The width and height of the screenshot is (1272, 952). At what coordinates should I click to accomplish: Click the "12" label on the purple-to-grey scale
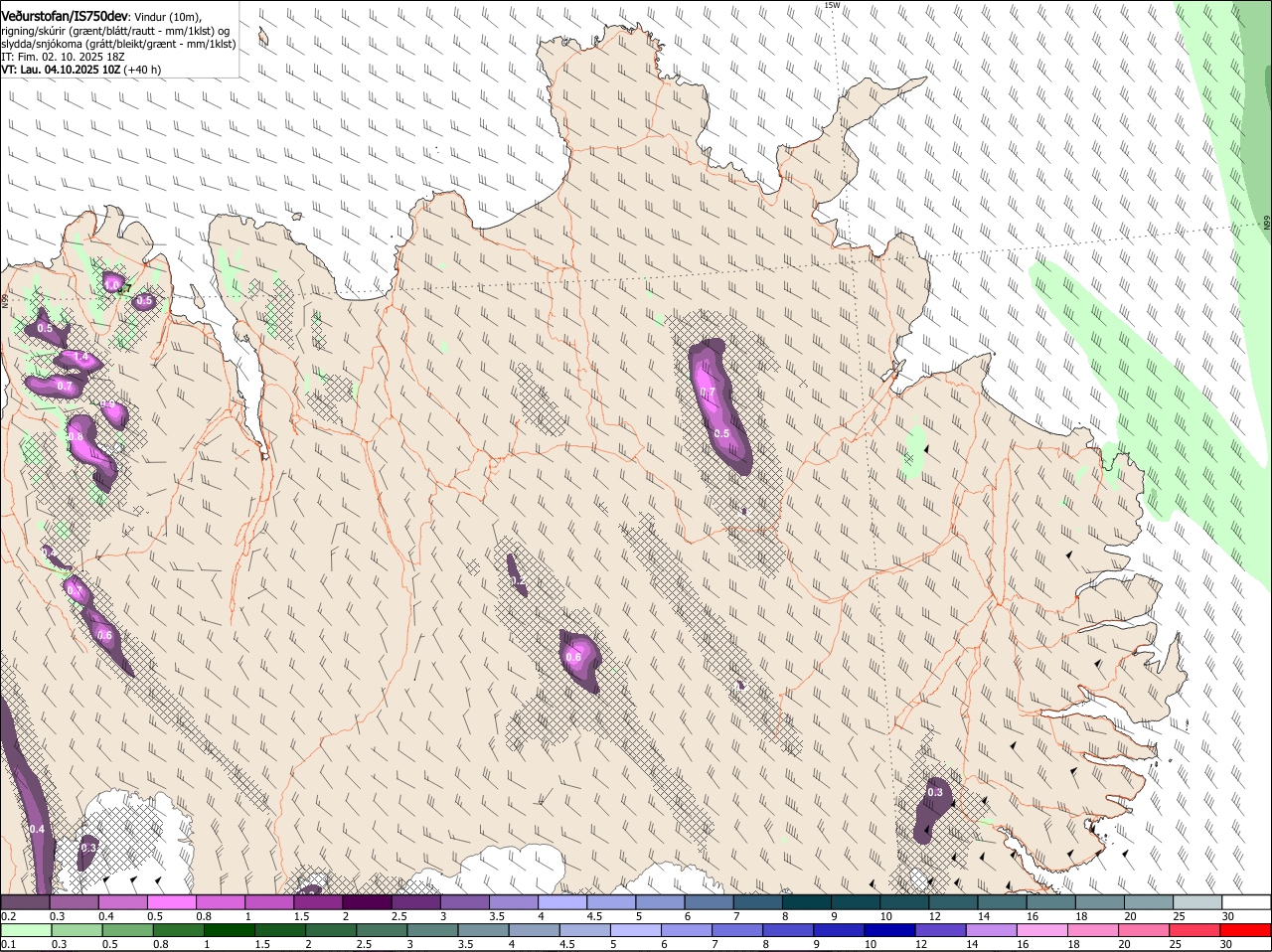click(934, 916)
